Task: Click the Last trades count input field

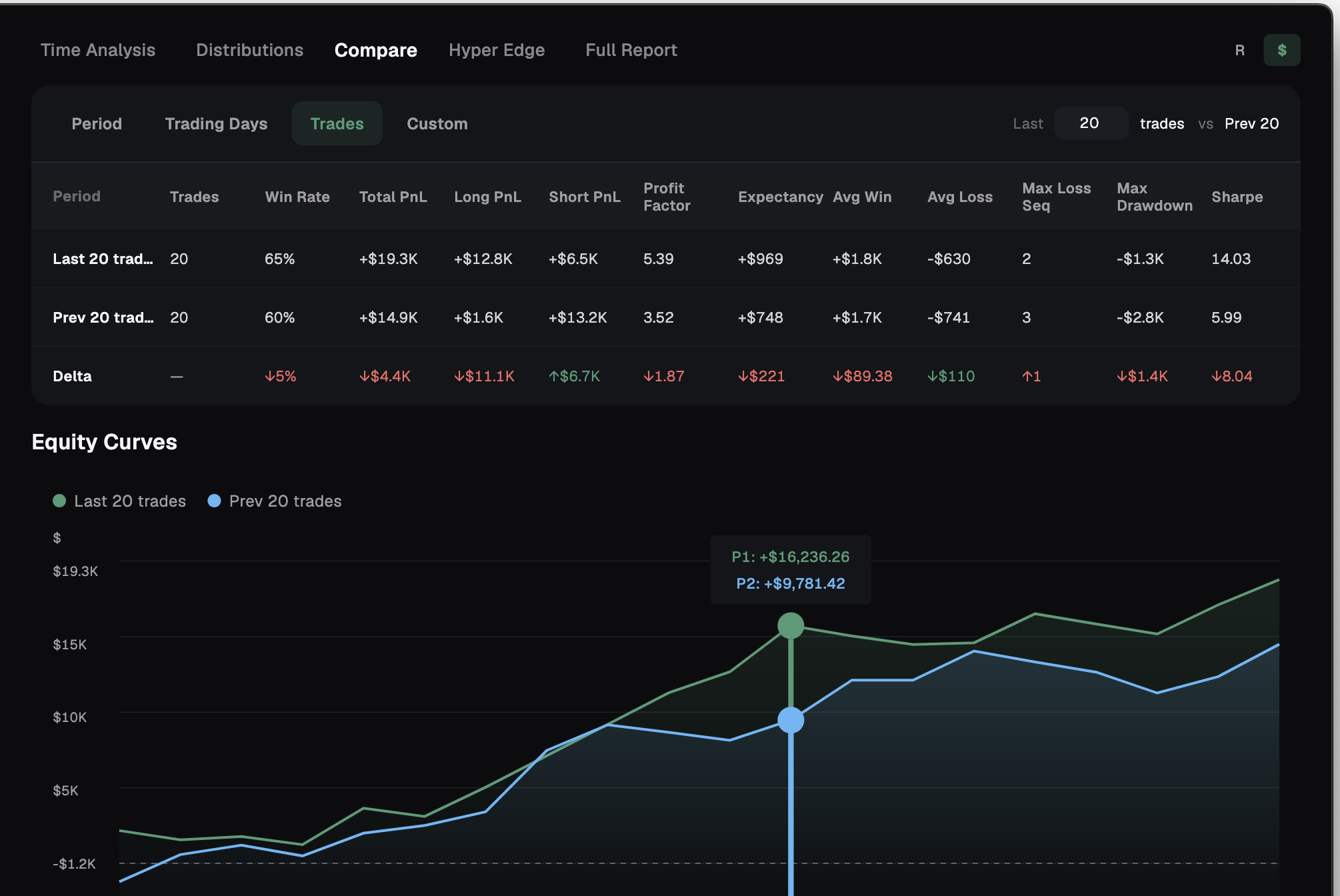Action: [x=1091, y=123]
